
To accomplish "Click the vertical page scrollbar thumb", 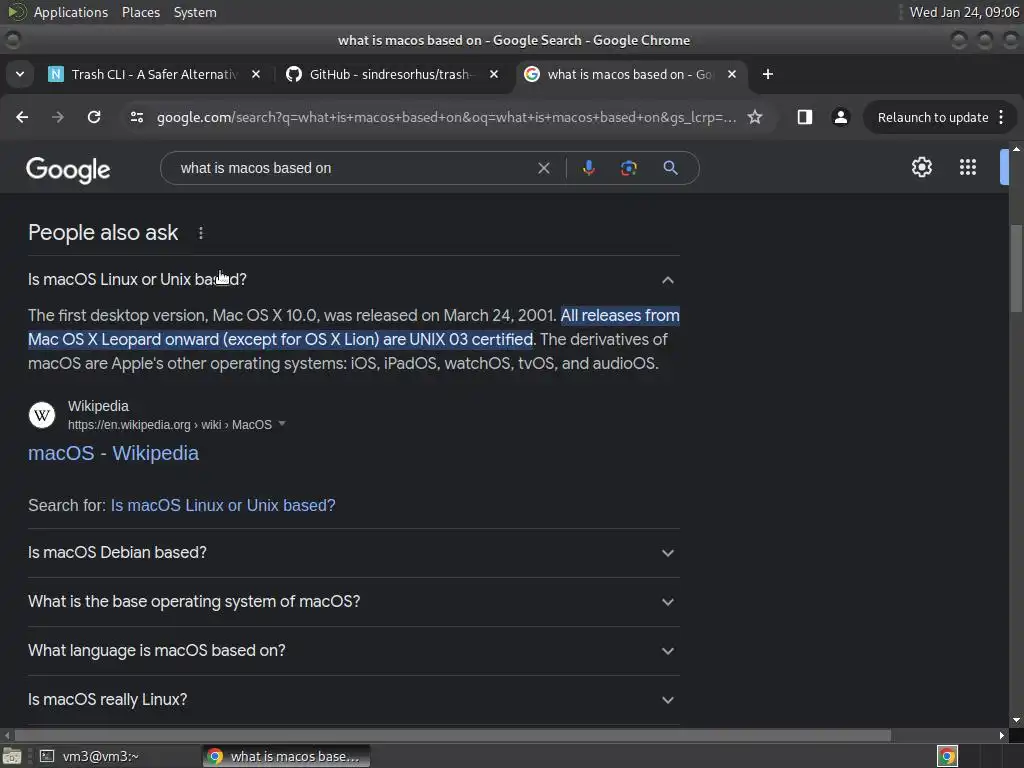I will coord(1016,270).
